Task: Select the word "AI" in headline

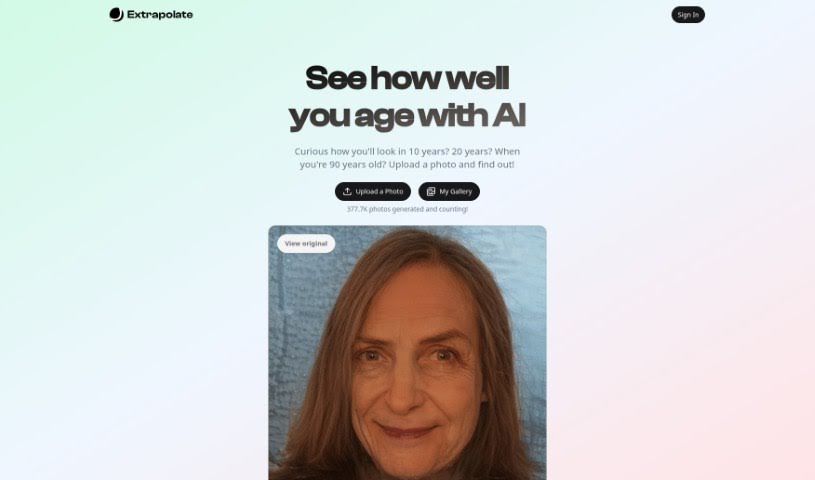Action: coord(509,115)
